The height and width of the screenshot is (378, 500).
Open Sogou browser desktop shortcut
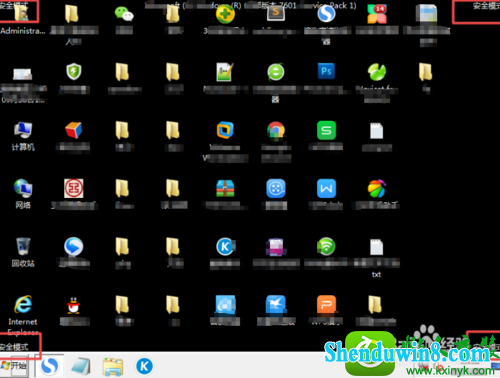[x=326, y=14]
